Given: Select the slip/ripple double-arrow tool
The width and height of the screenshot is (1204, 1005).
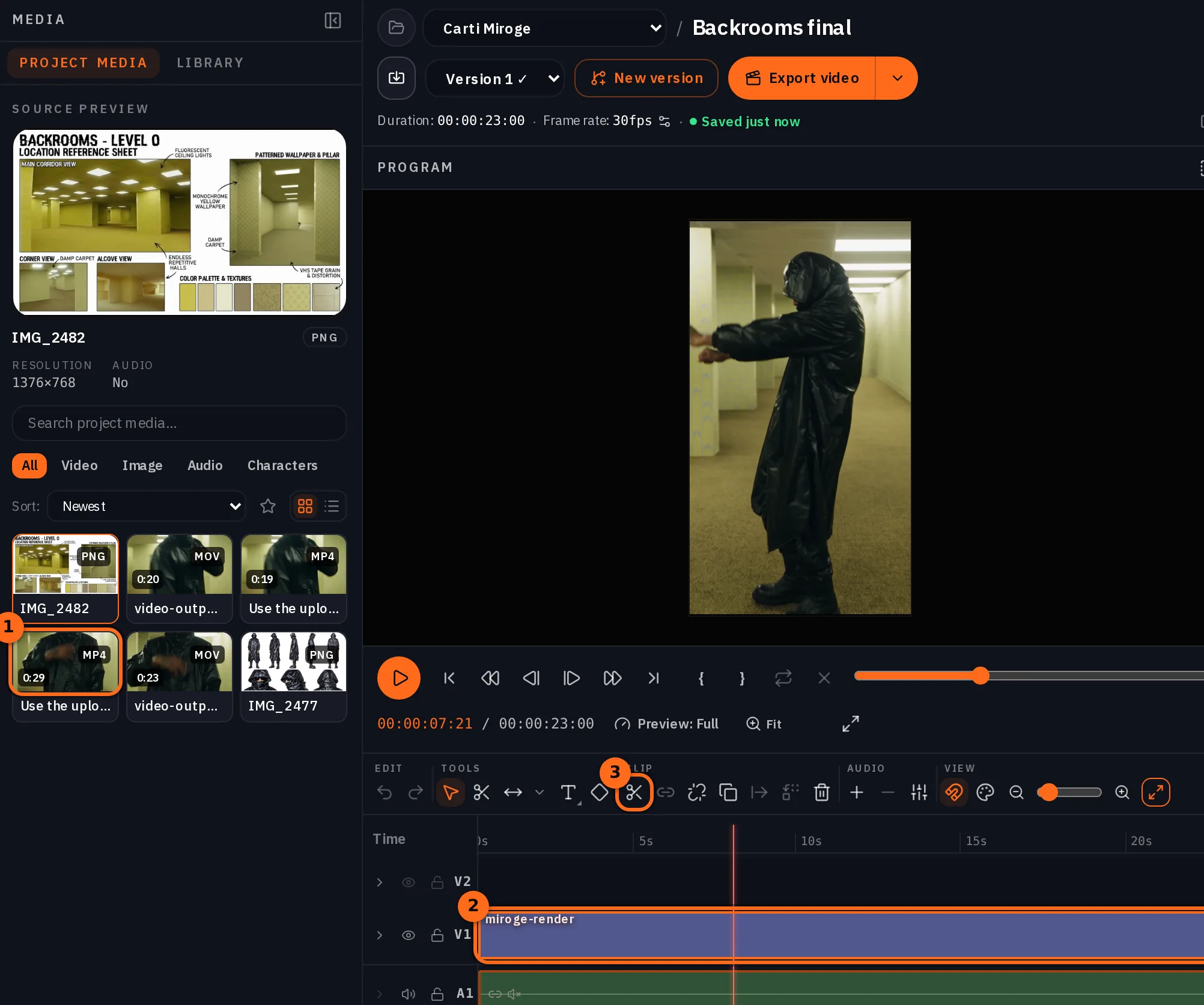Looking at the screenshot, I should (x=512, y=792).
